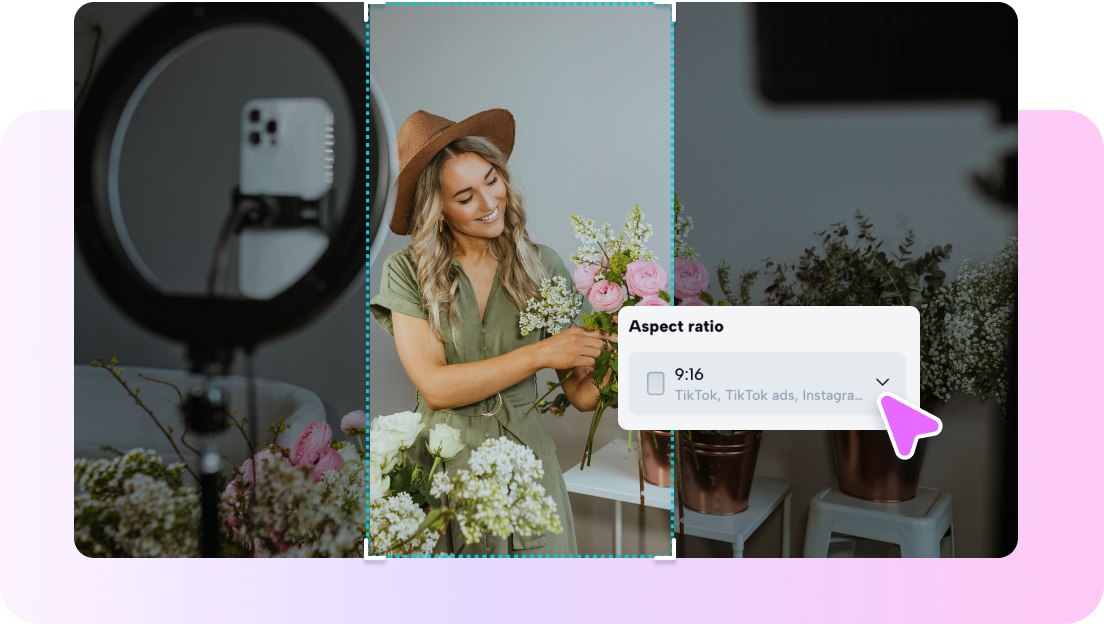
Task: Open the aspect ratio dropdown chevron
Action: pos(883,382)
